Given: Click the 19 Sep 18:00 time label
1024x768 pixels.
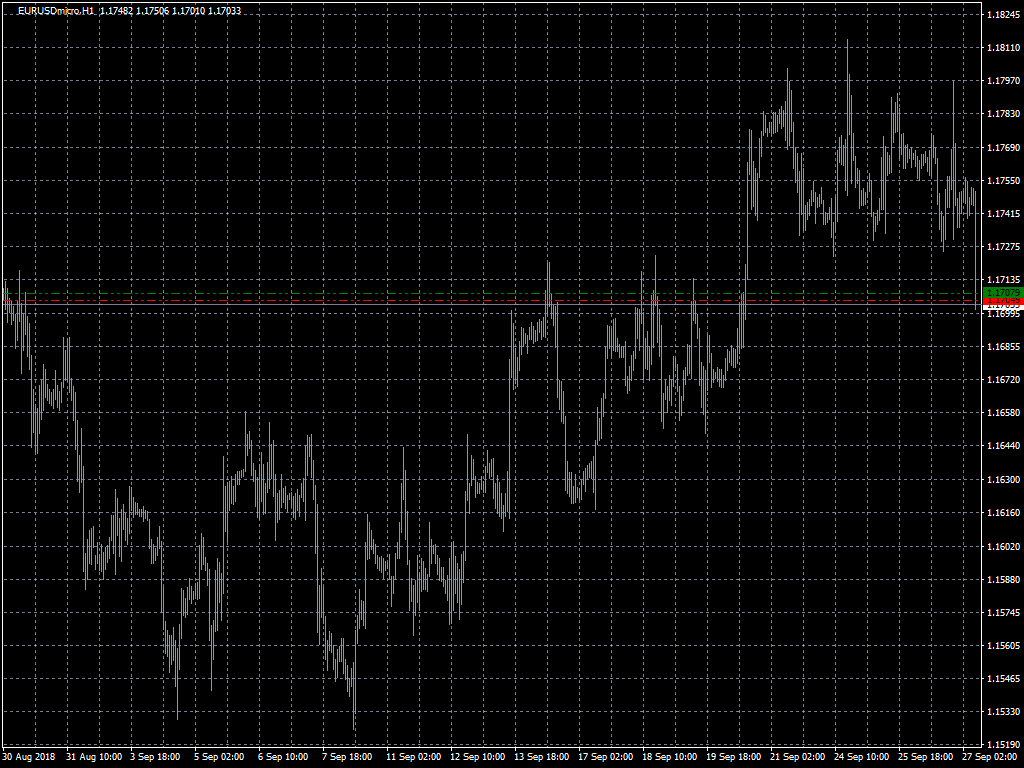Looking at the screenshot, I should pos(733,757).
